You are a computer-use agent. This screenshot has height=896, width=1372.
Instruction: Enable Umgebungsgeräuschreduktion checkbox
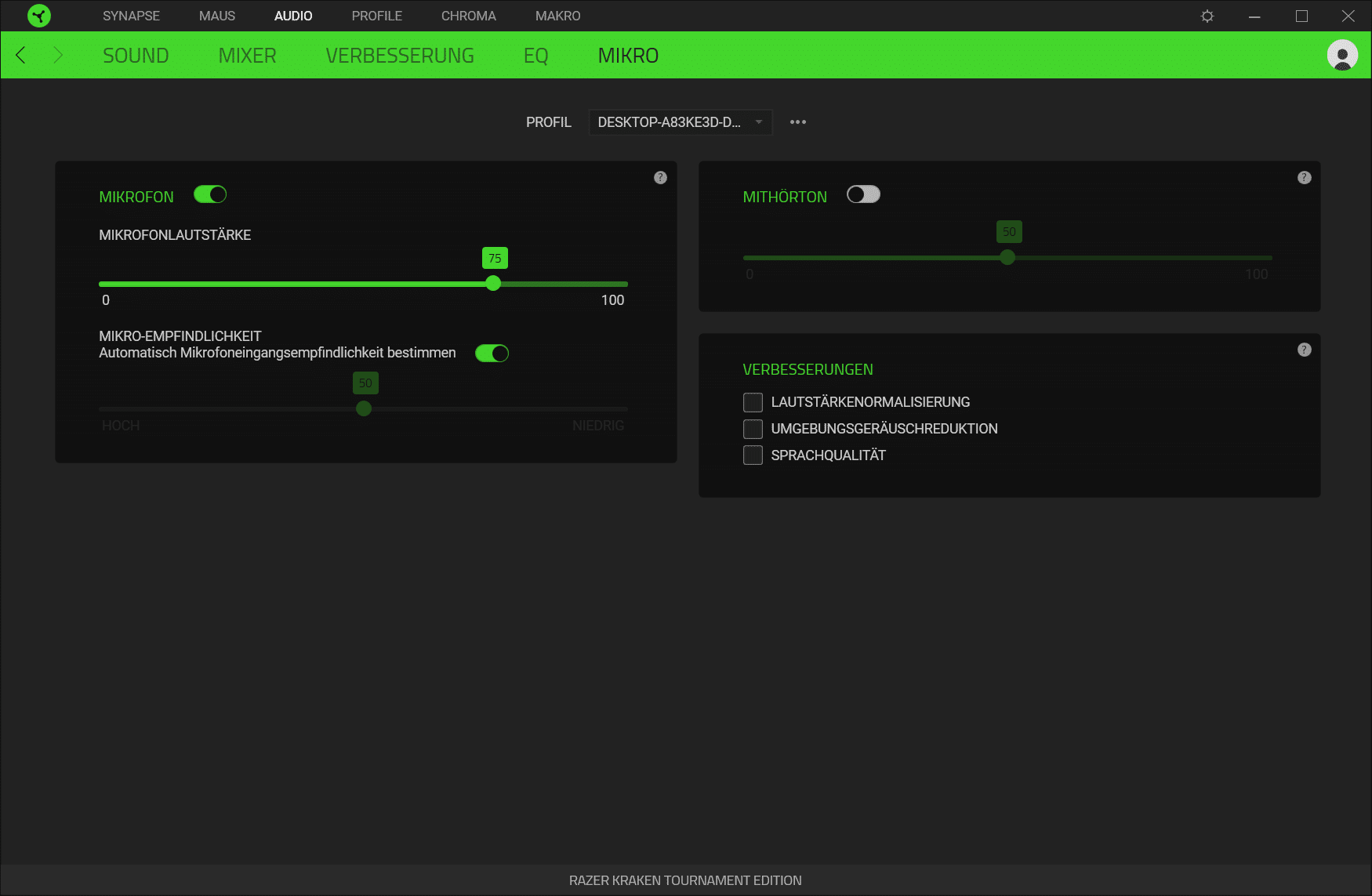[x=753, y=429]
